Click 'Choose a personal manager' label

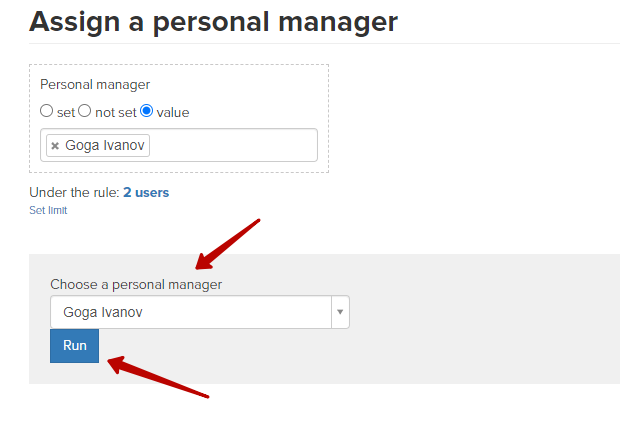pyautogui.click(x=136, y=284)
